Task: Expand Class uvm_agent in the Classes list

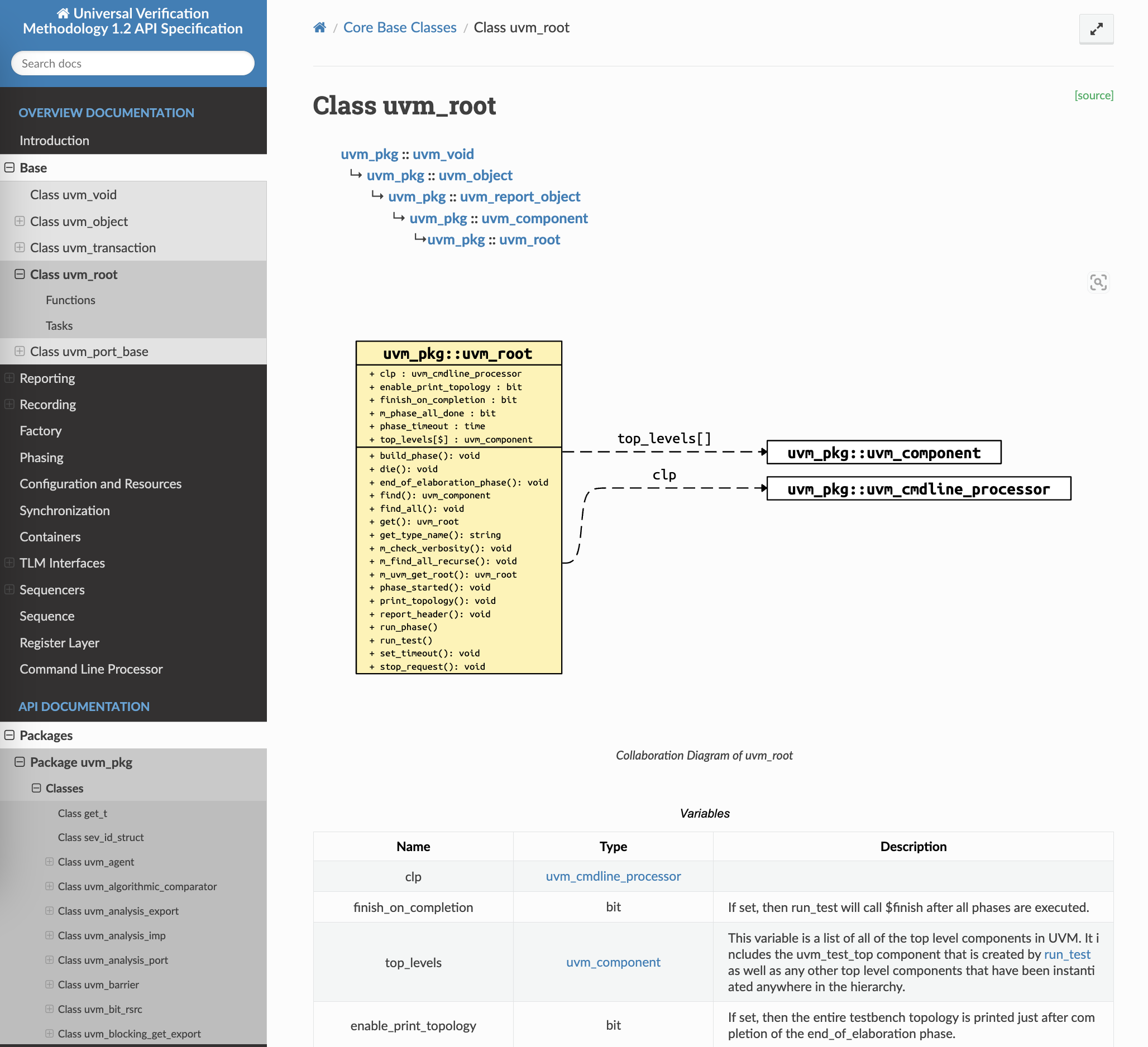Action: [50, 862]
